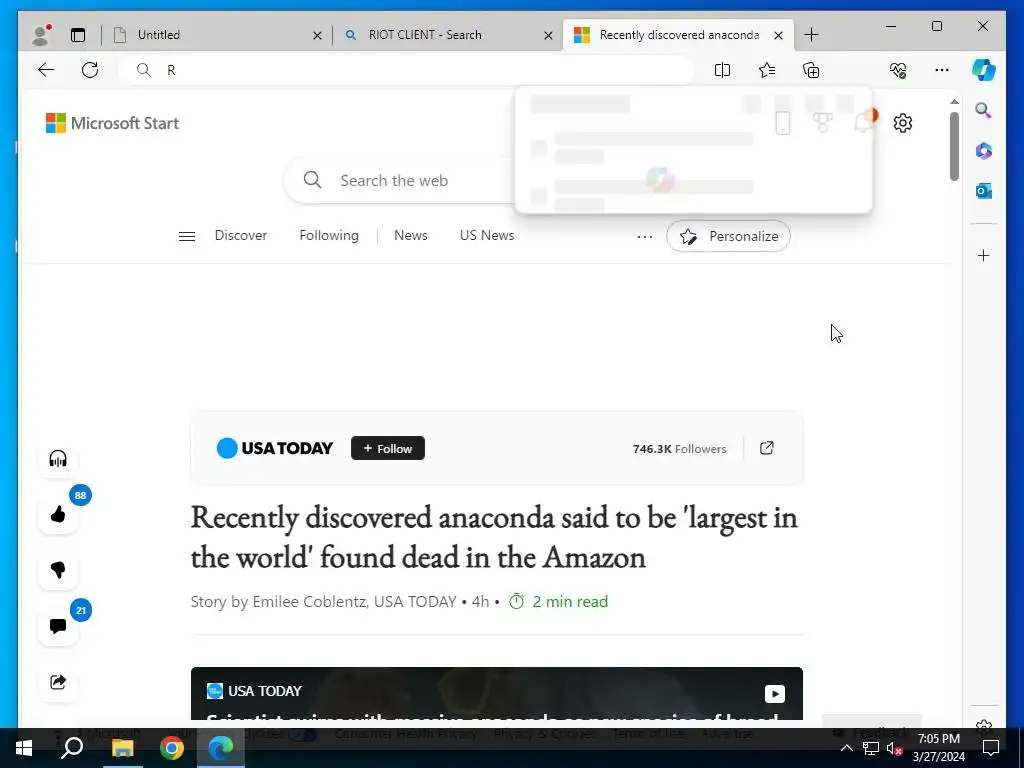The width and height of the screenshot is (1024, 768).
Task: Close the Untitled tab
Action: pos(317,35)
